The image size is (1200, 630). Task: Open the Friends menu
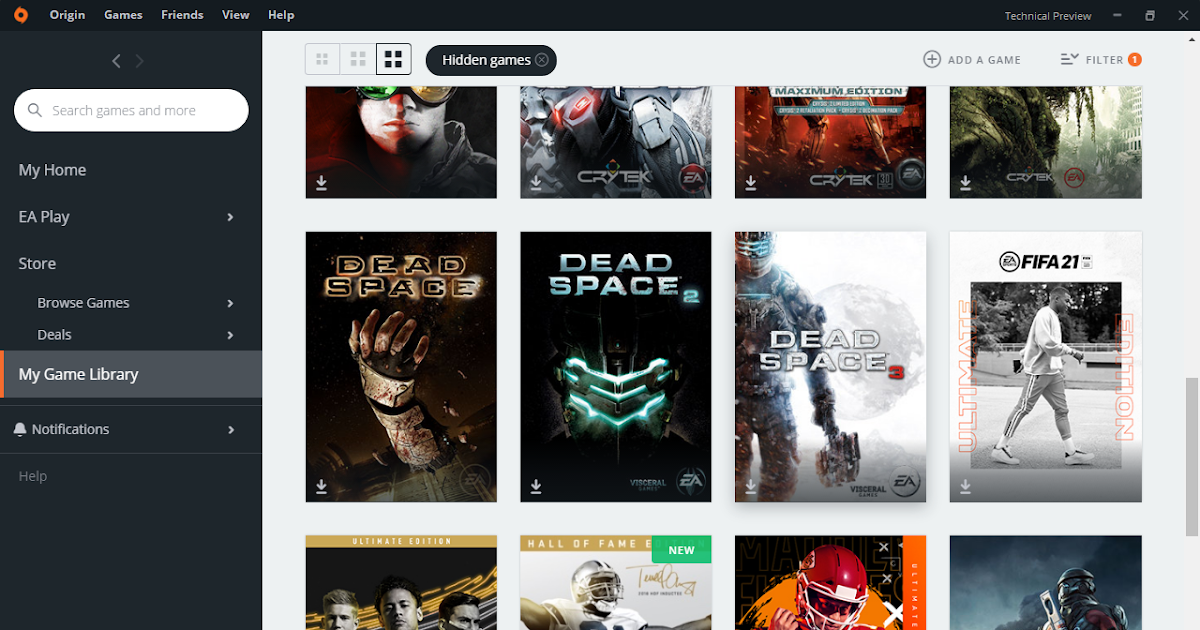tap(182, 15)
